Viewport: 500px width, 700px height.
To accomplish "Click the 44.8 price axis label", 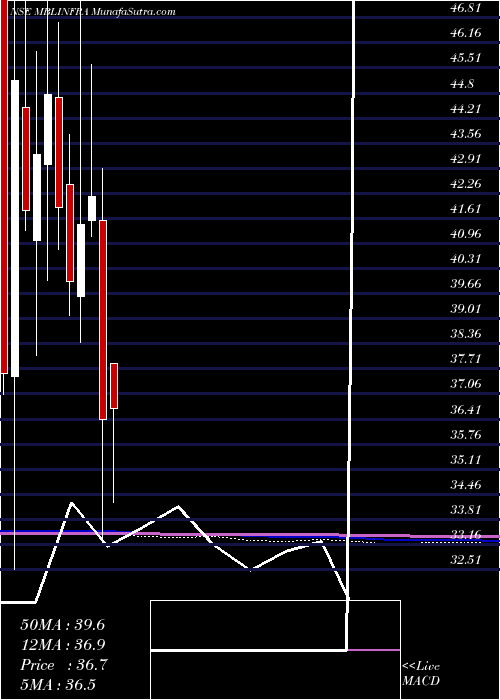I will pyautogui.click(x=463, y=83).
